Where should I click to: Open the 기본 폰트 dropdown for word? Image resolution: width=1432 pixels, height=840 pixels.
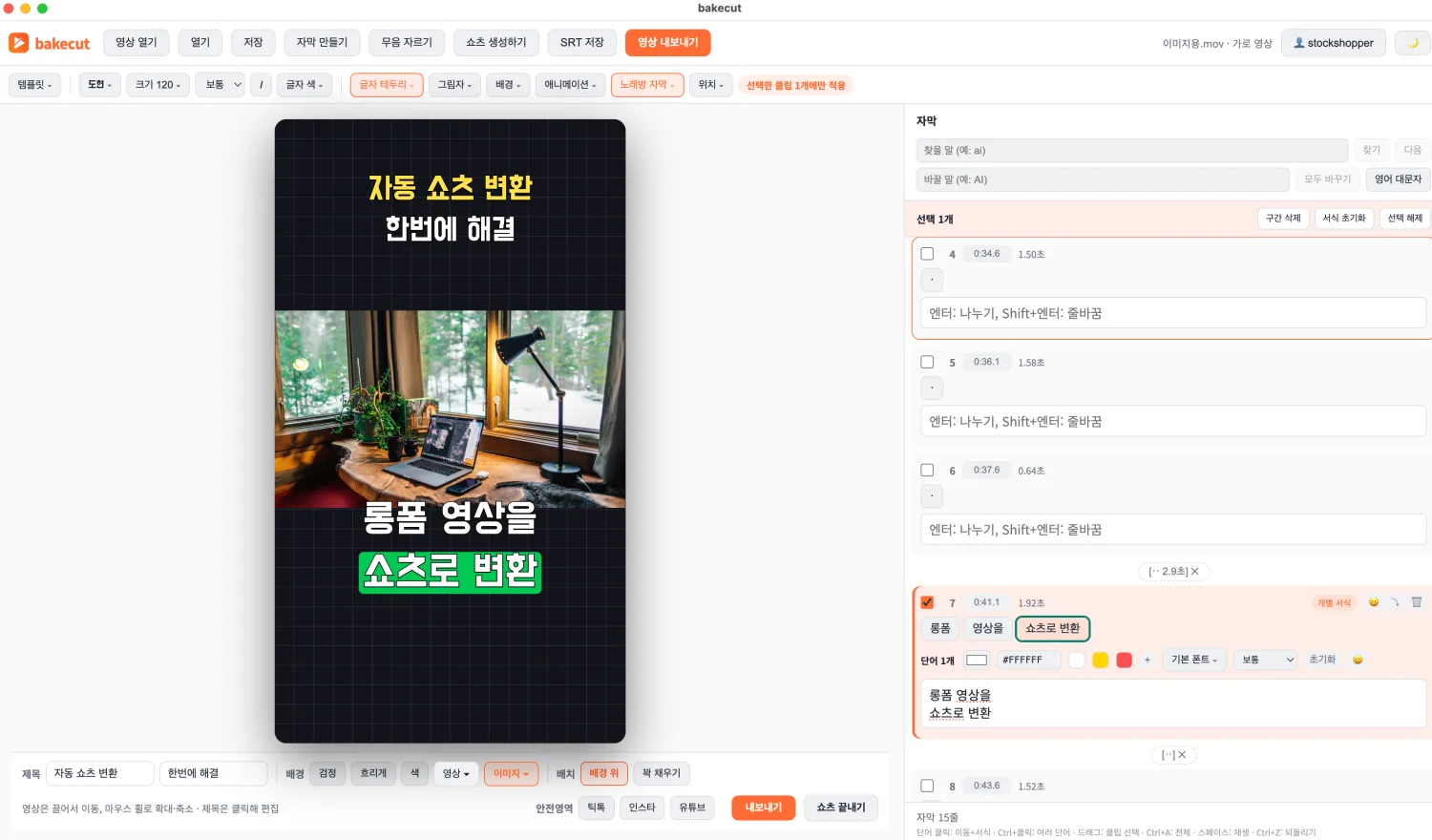click(1194, 660)
